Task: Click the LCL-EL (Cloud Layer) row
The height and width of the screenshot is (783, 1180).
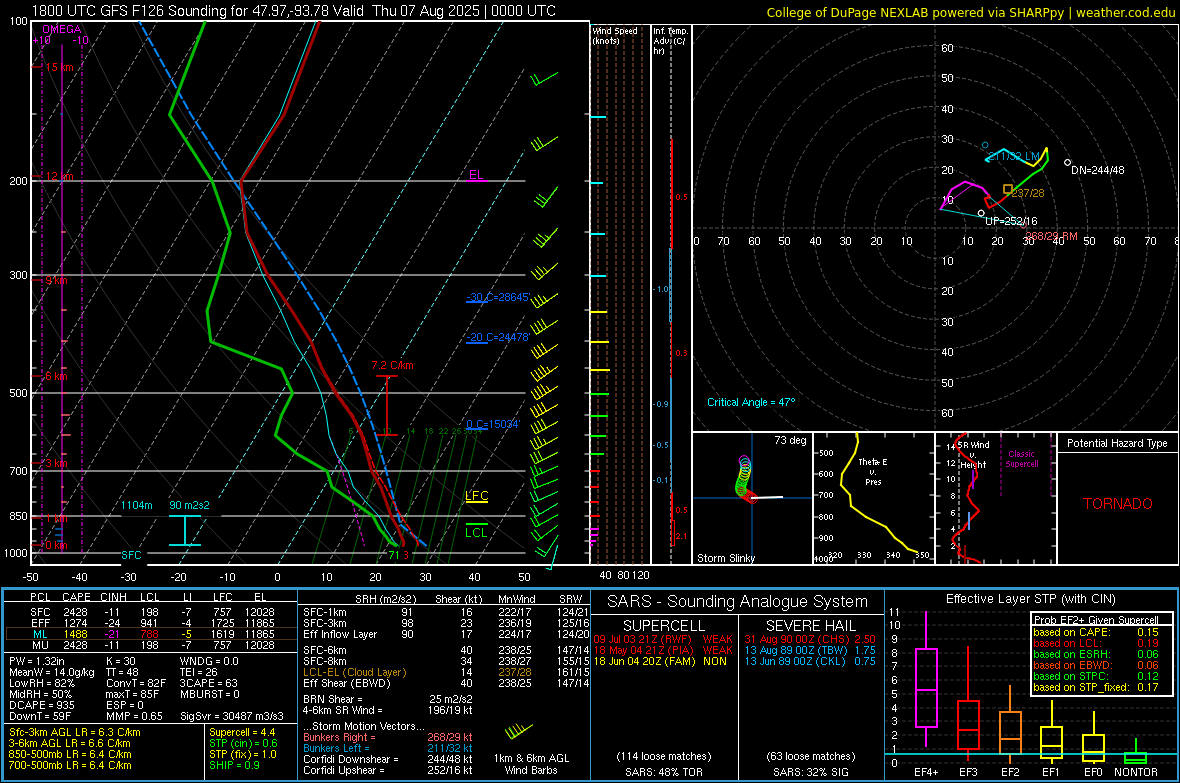Action: tap(446, 672)
